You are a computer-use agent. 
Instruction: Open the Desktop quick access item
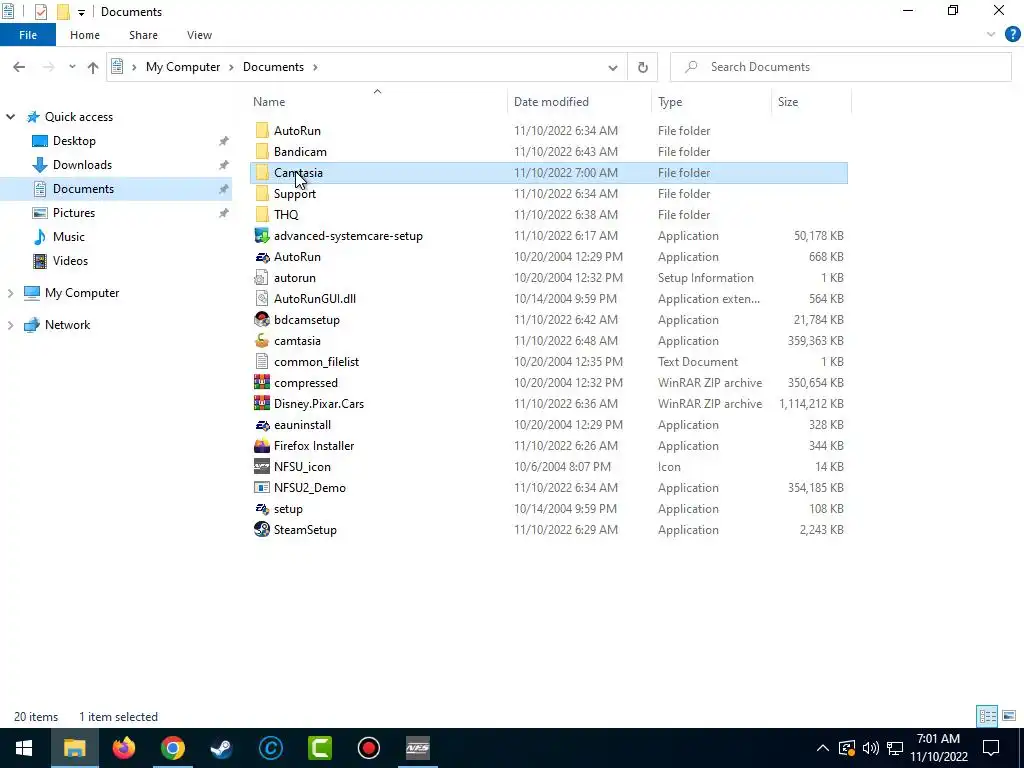pyautogui.click(x=74, y=141)
